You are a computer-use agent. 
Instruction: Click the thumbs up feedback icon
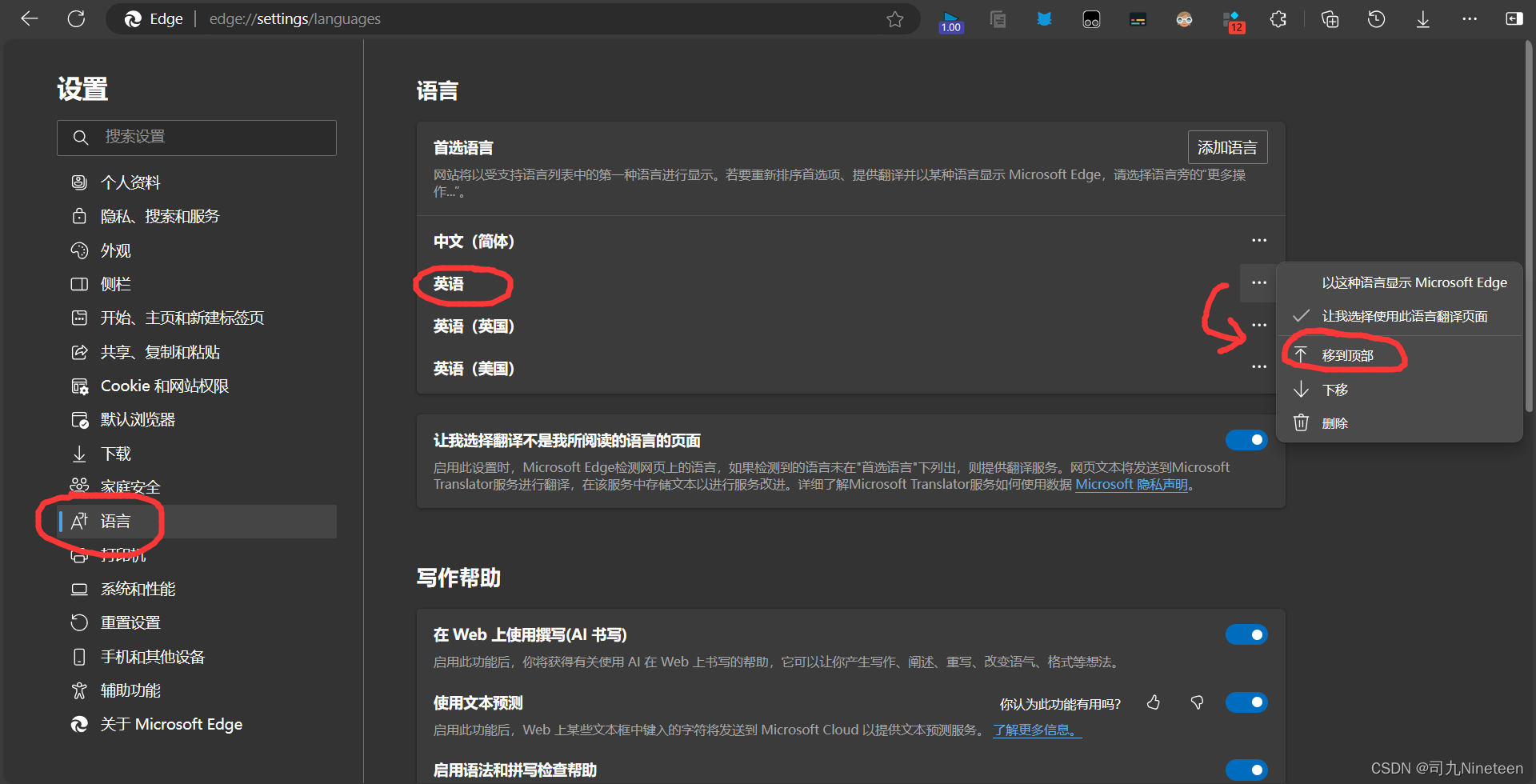[x=1154, y=702]
